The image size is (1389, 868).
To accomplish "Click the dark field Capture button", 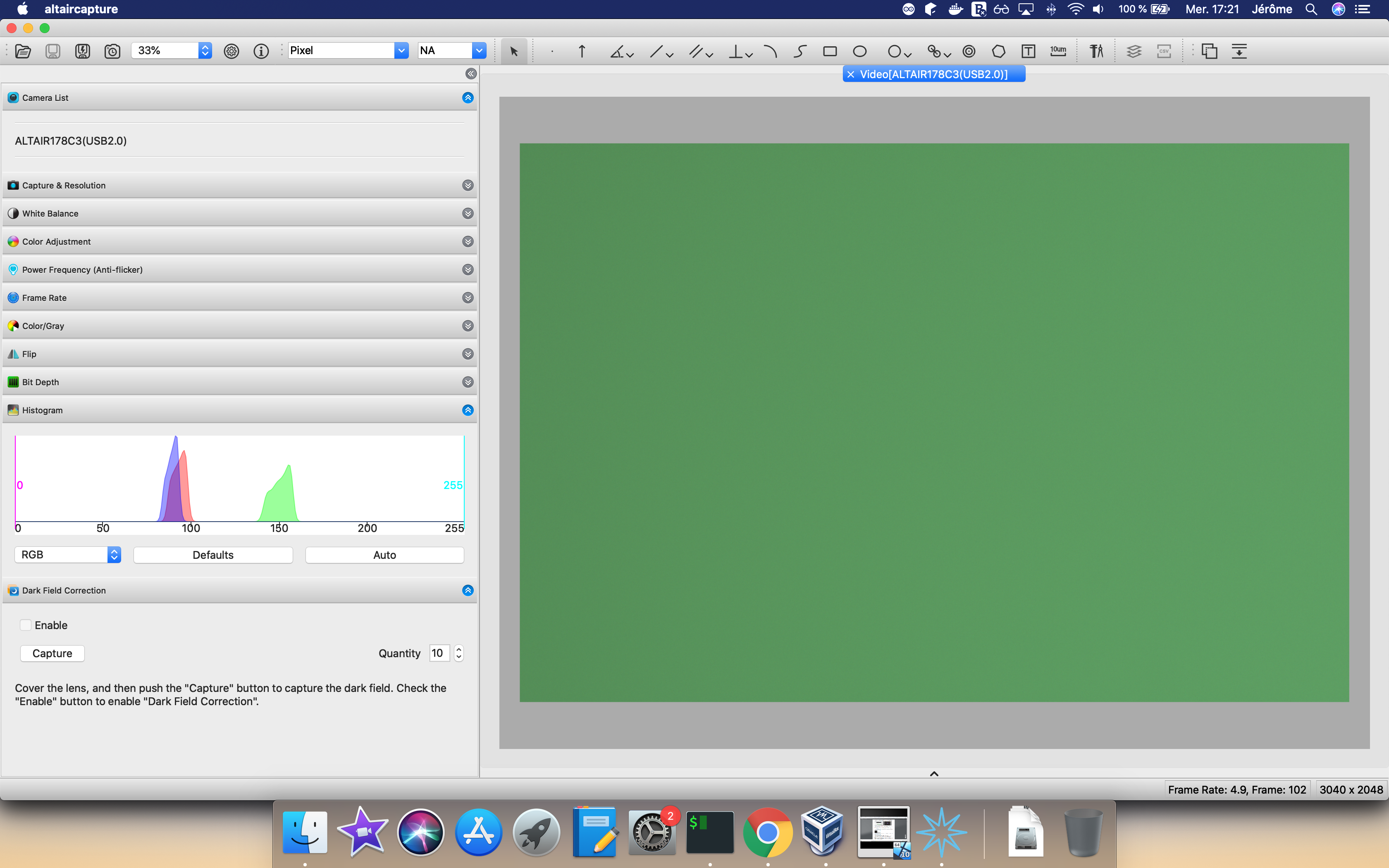I will tap(52, 653).
